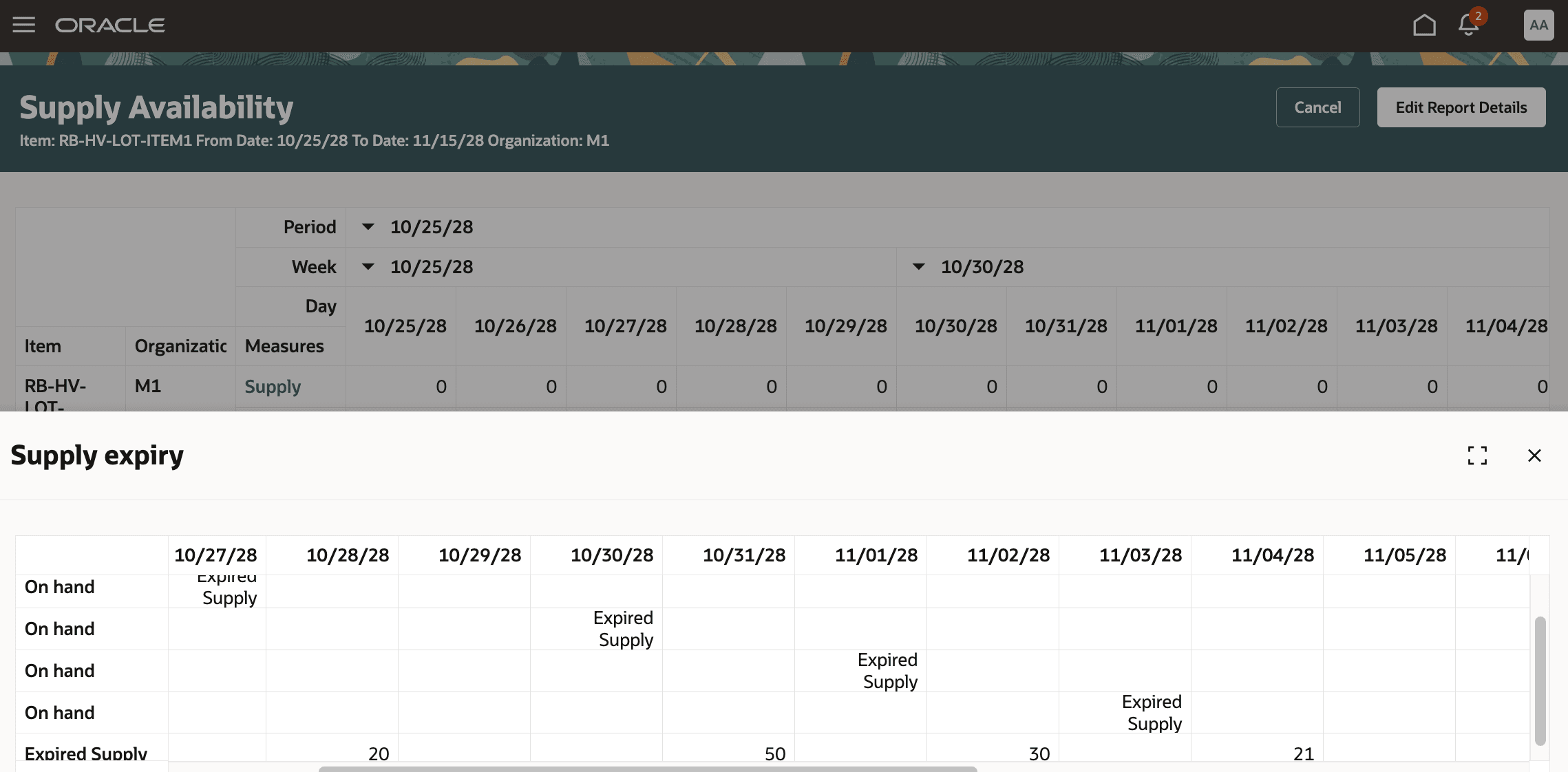Expand Supply expiry panel to full screen
The height and width of the screenshot is (772, 1568).
1477,455
